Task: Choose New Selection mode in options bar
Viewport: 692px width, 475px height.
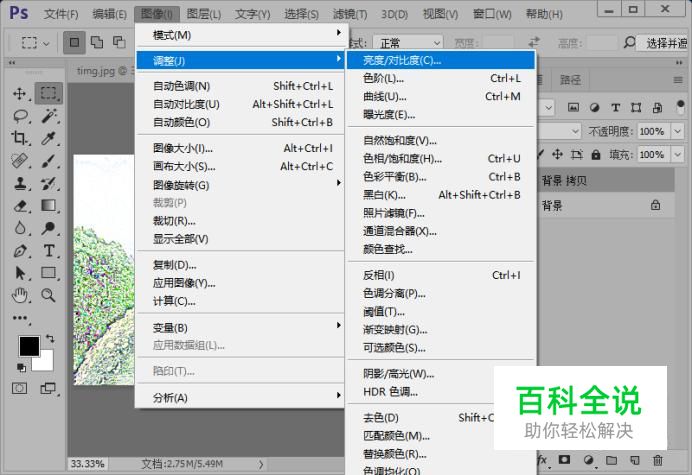Action: pyautogui.click(x=74, y=42)
